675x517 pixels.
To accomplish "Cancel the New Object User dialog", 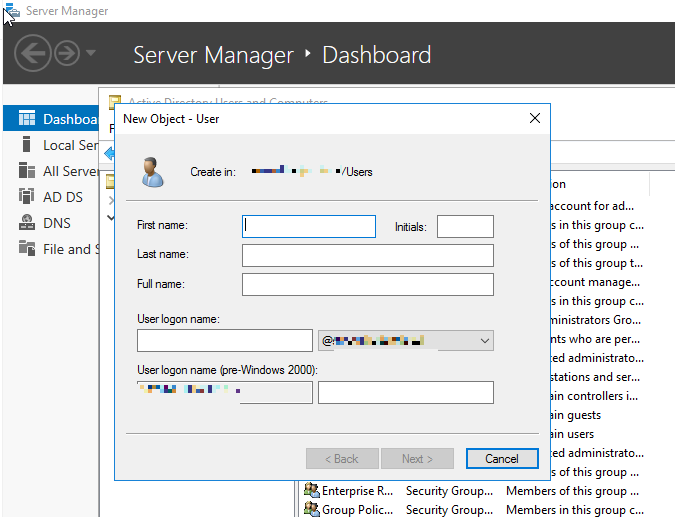I will click(x=502, y=459).
